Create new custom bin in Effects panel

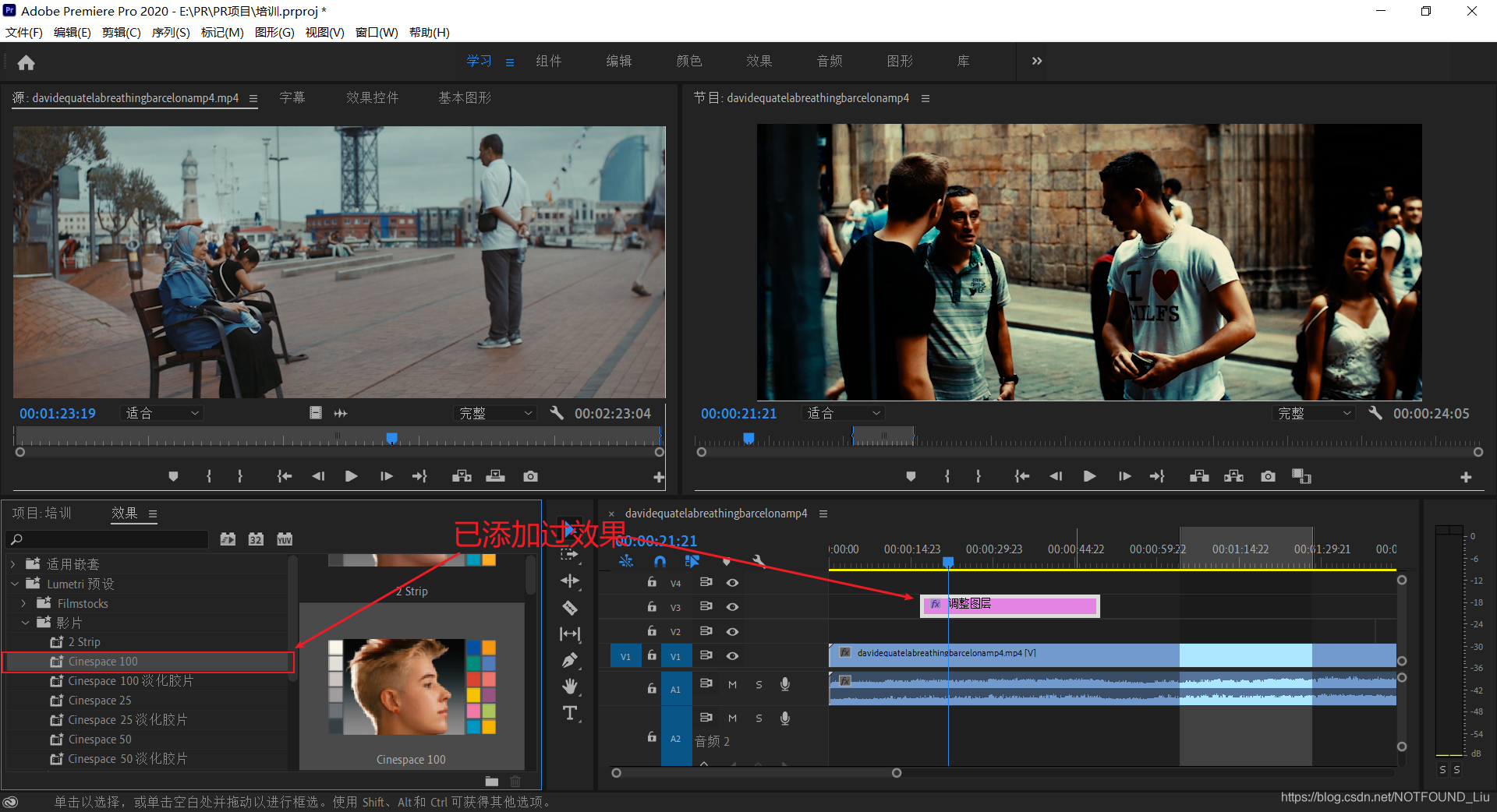tap(491, 781)
